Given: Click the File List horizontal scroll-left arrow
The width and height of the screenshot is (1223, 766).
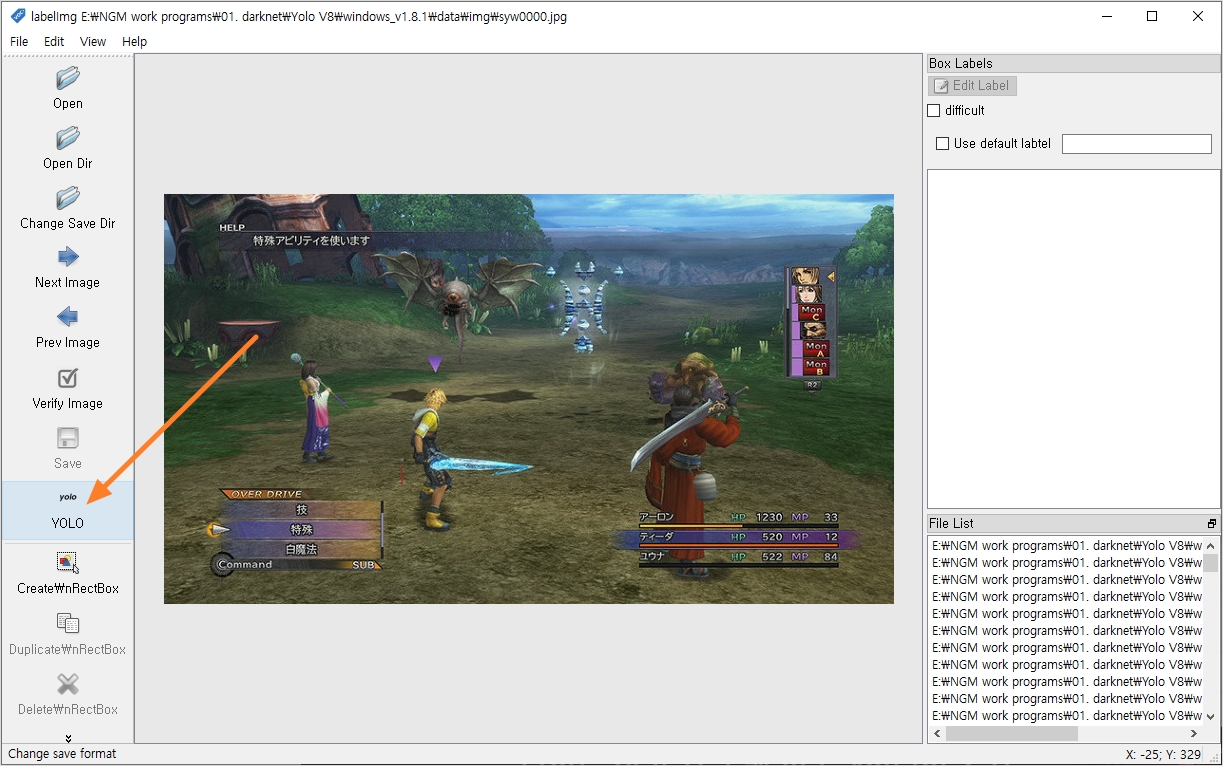Looking at the screenshot, I should tap(937, 734).
